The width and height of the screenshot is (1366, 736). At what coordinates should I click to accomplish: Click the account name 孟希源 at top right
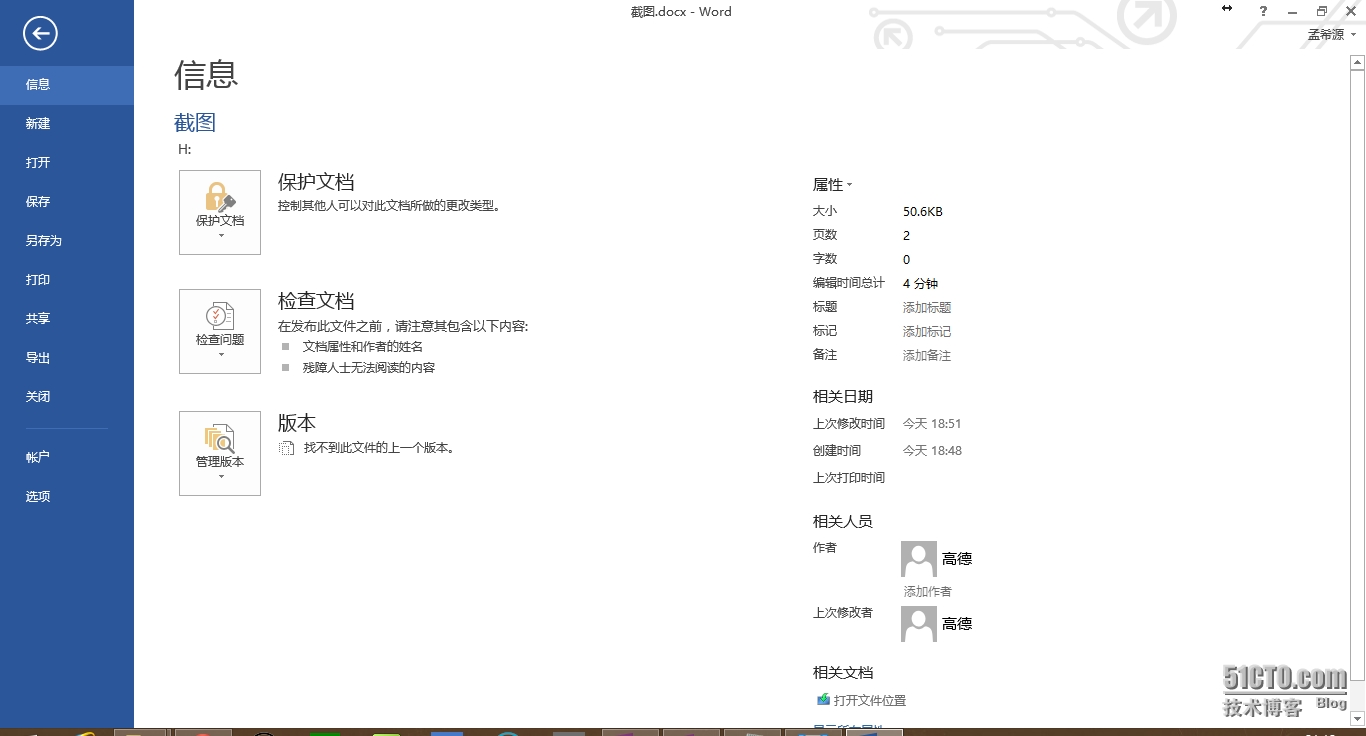click(x=1326, y=34)
